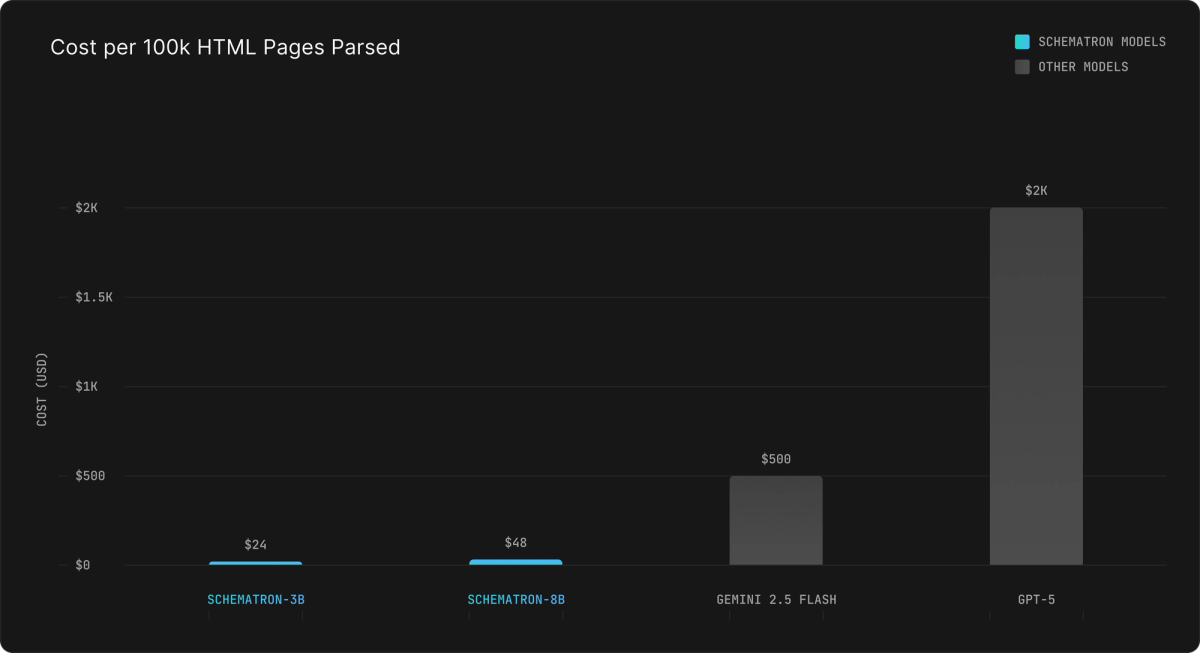Expand details for the GEMINI 2.5 FLASH entry

point(776,599)
